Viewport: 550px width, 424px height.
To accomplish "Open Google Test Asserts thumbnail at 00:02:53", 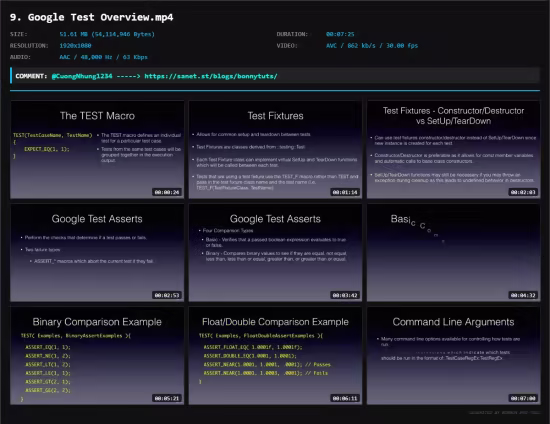I will click(x=97, y=253).
